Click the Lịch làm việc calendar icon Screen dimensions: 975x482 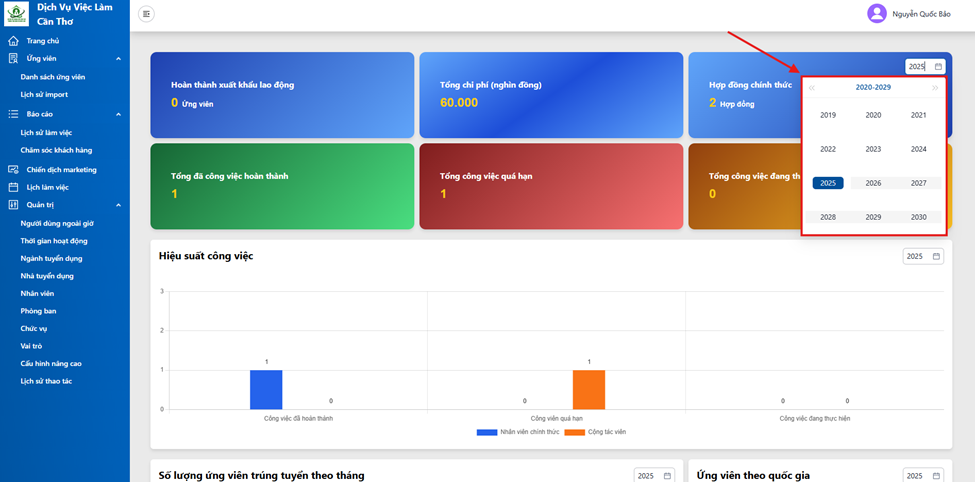click(x=13, y=187)
